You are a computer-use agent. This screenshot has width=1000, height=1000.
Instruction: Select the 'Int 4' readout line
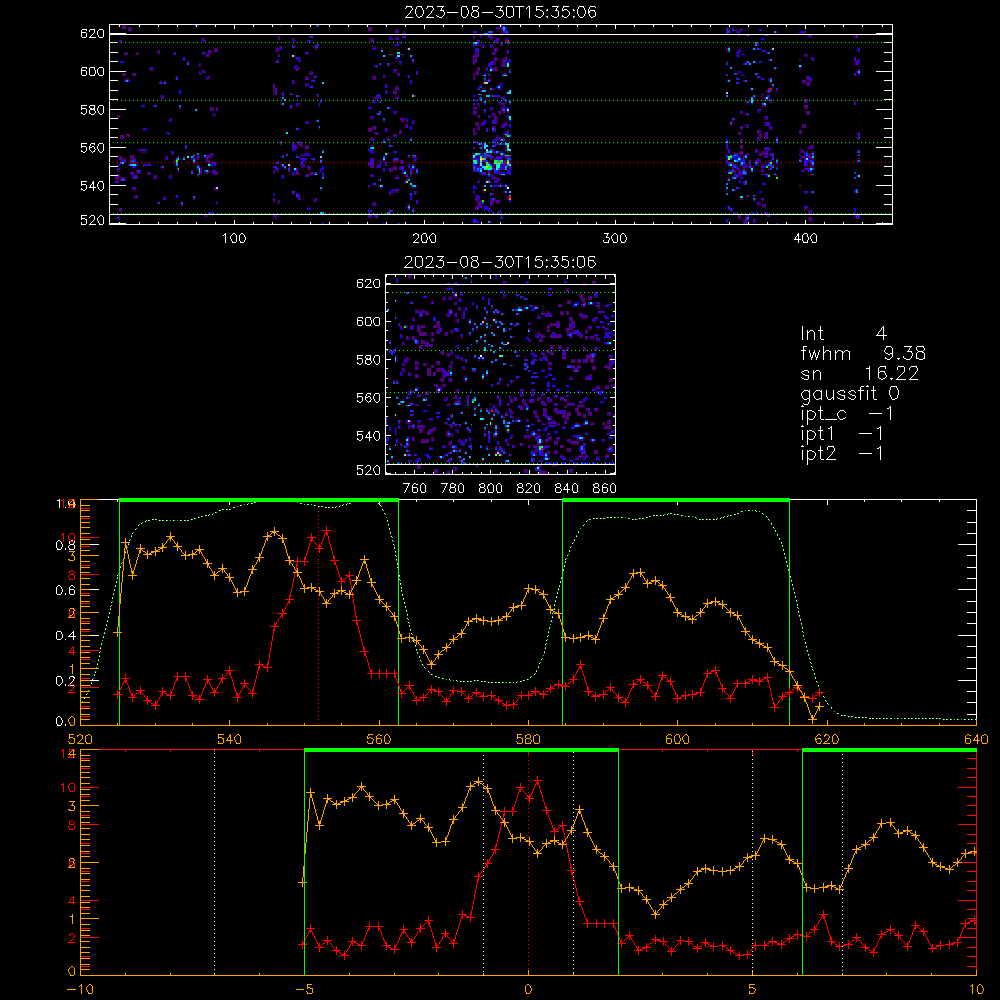pyautogui.click(x=843, y=334)
